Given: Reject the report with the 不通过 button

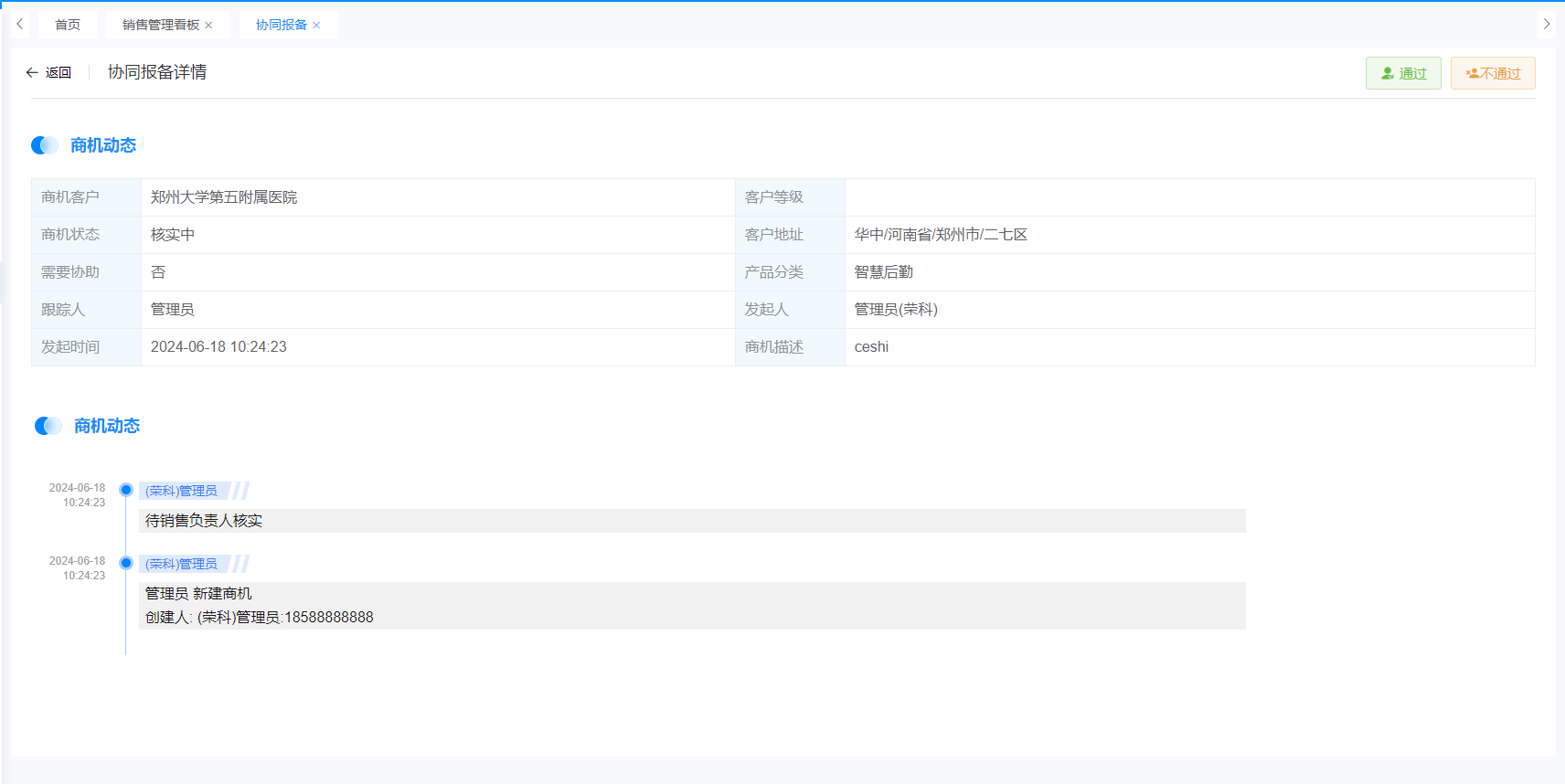Looking at the screenshot, I should (1493, 73).
